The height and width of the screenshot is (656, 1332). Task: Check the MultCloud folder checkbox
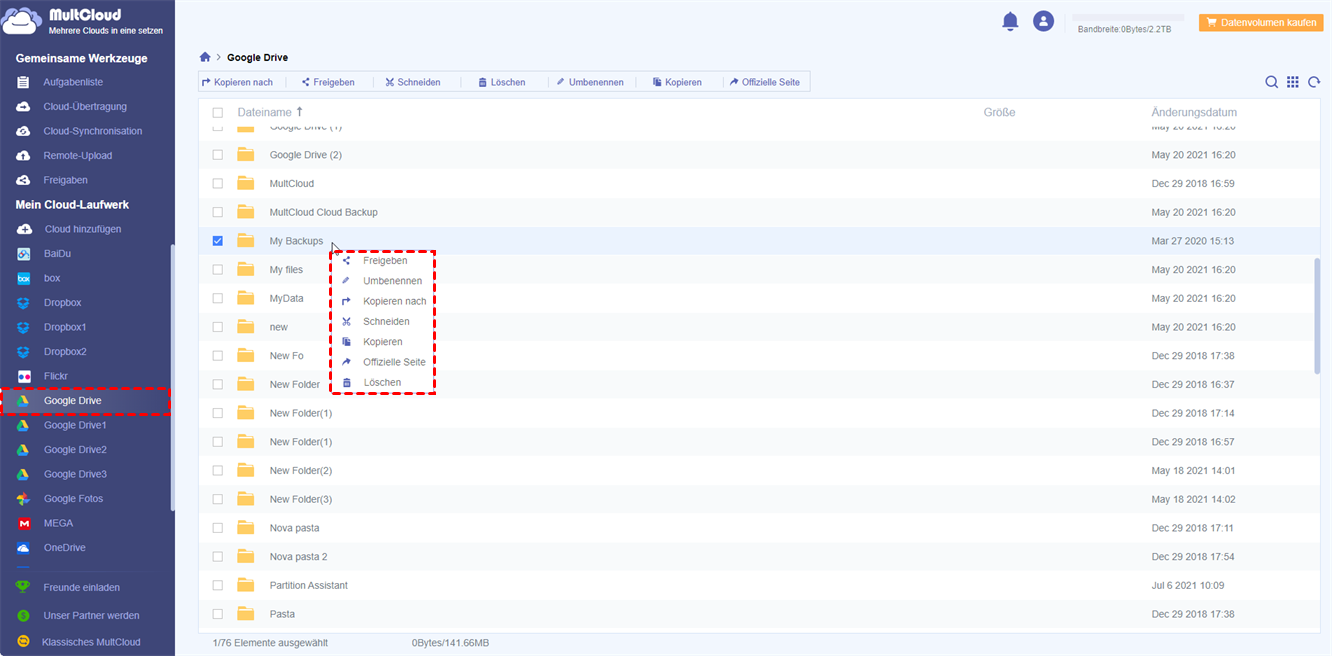pos(218,183)
